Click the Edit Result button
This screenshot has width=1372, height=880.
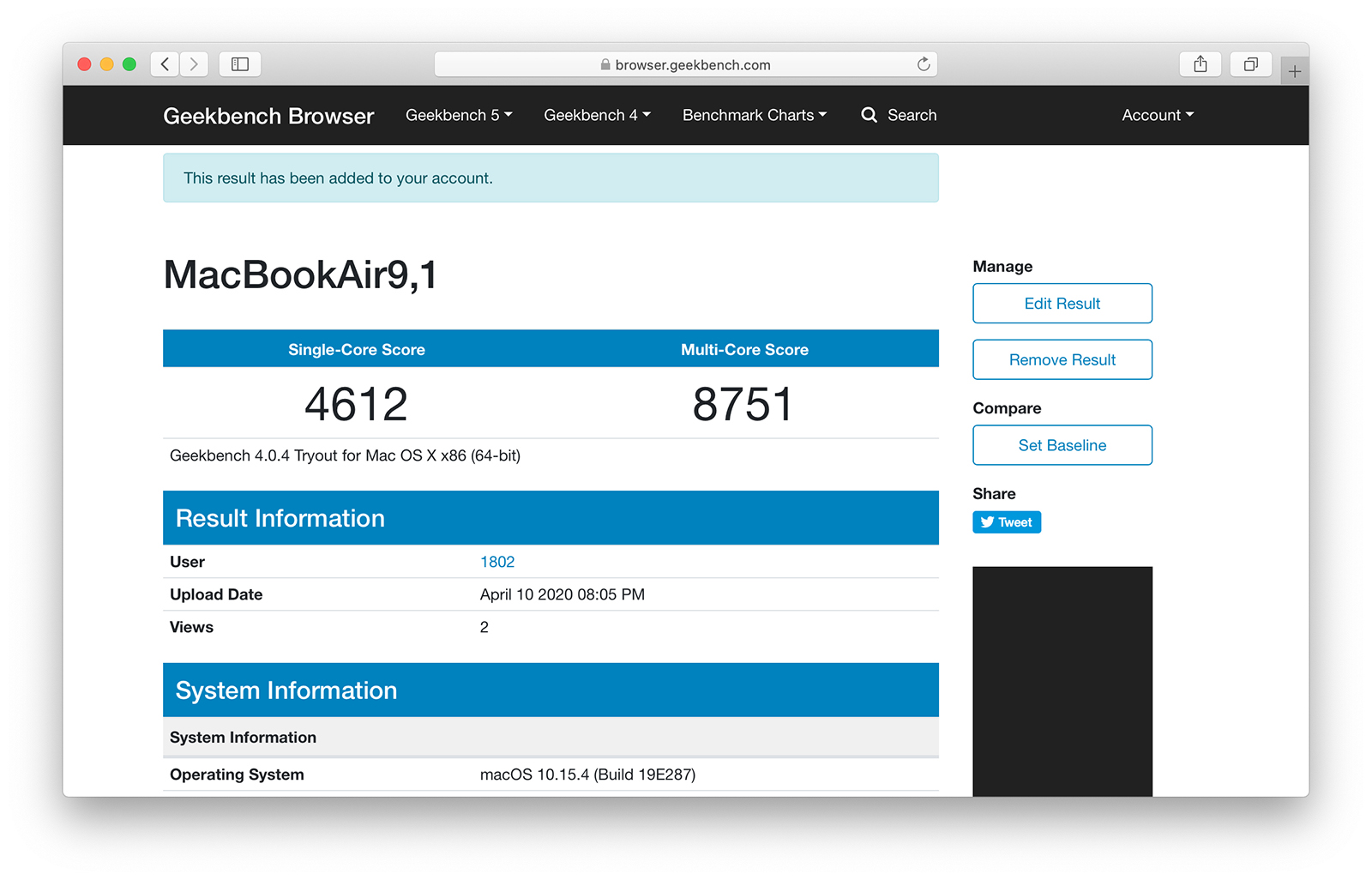coord(1062,304)
